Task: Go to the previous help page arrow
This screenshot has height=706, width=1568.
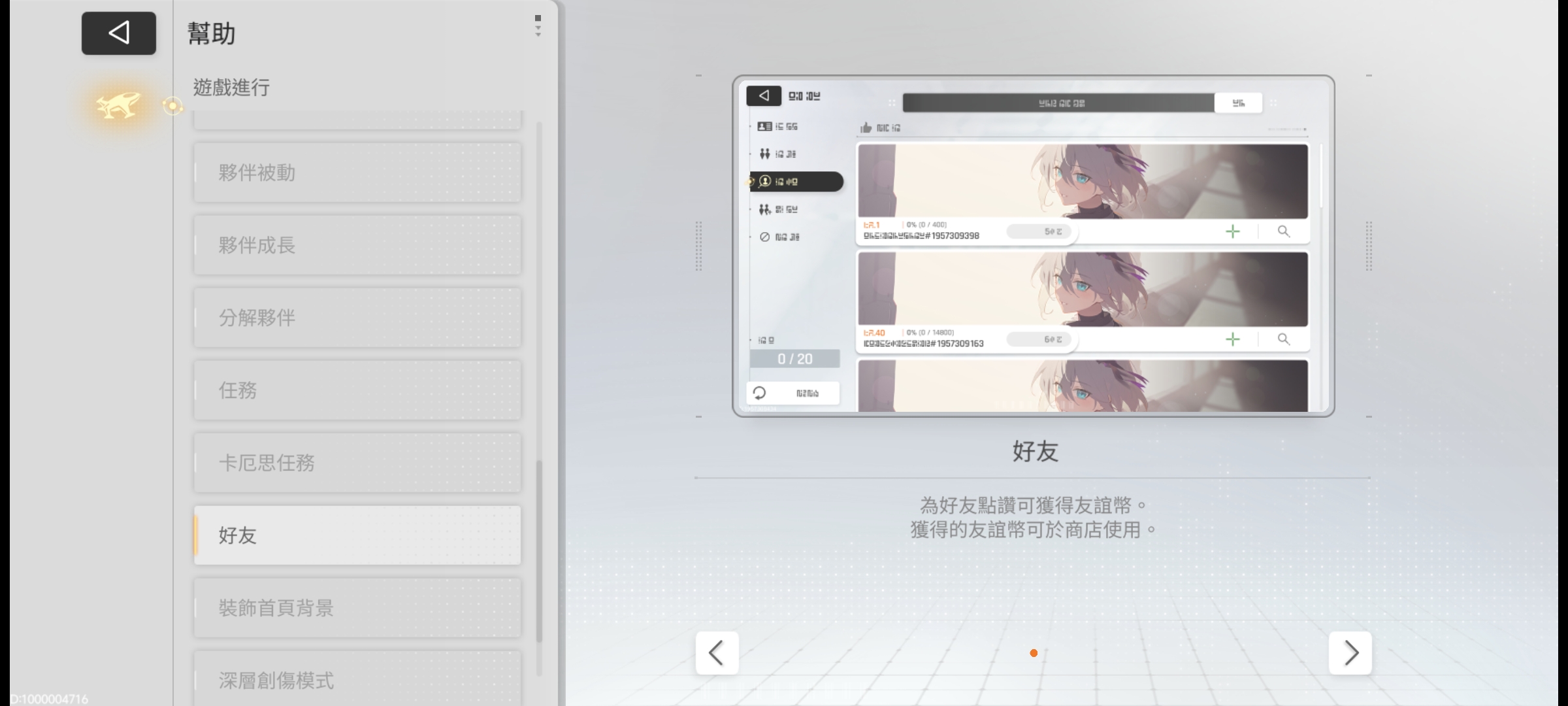Action: tap(717, 652)
